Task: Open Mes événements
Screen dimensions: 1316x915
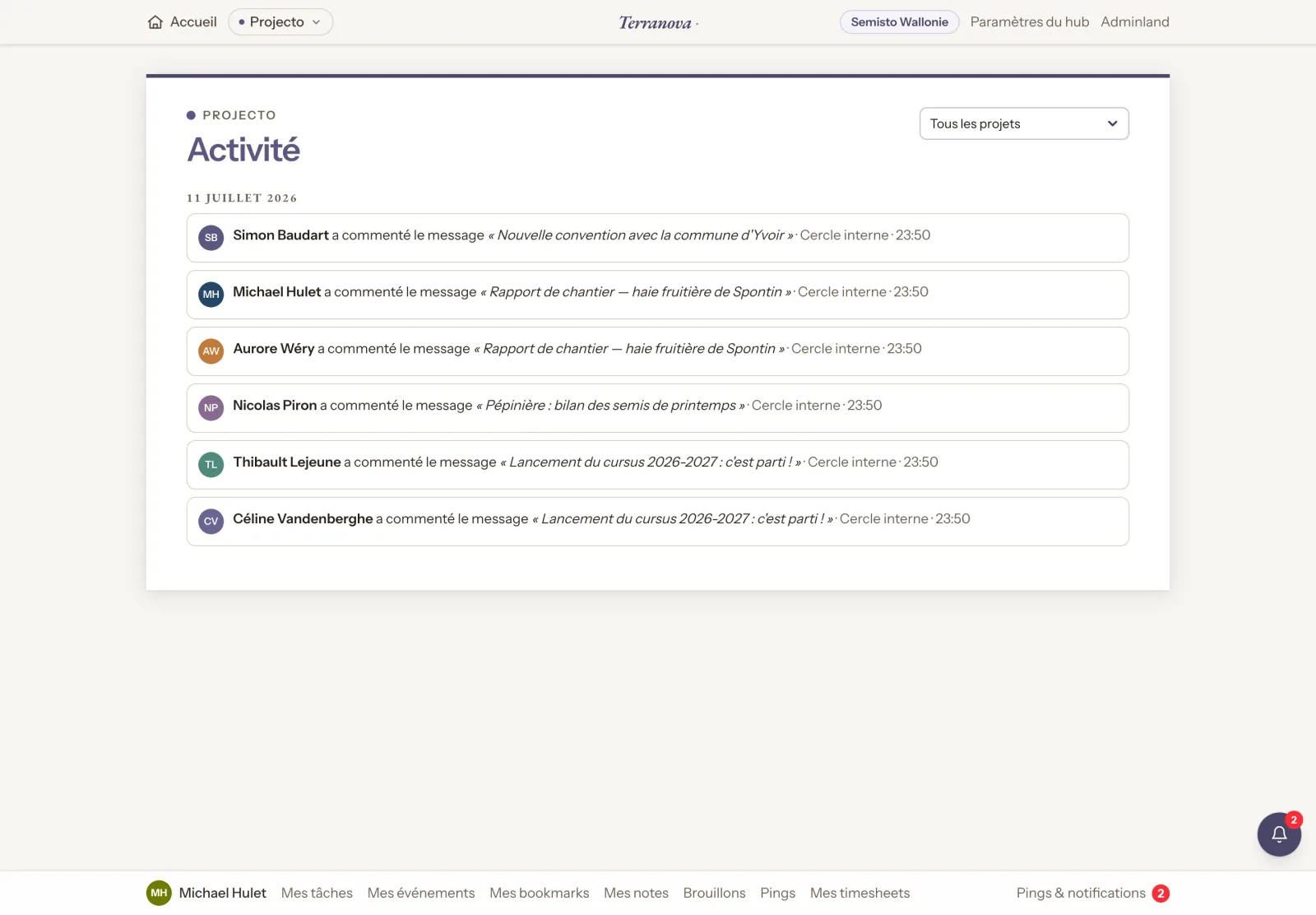Action: click(421, 893)
